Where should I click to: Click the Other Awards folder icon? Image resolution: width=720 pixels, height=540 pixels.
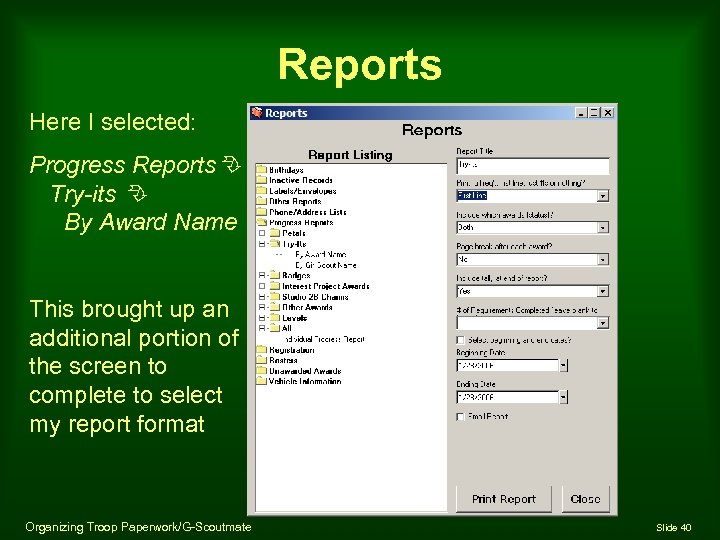[x=275, y=307]
